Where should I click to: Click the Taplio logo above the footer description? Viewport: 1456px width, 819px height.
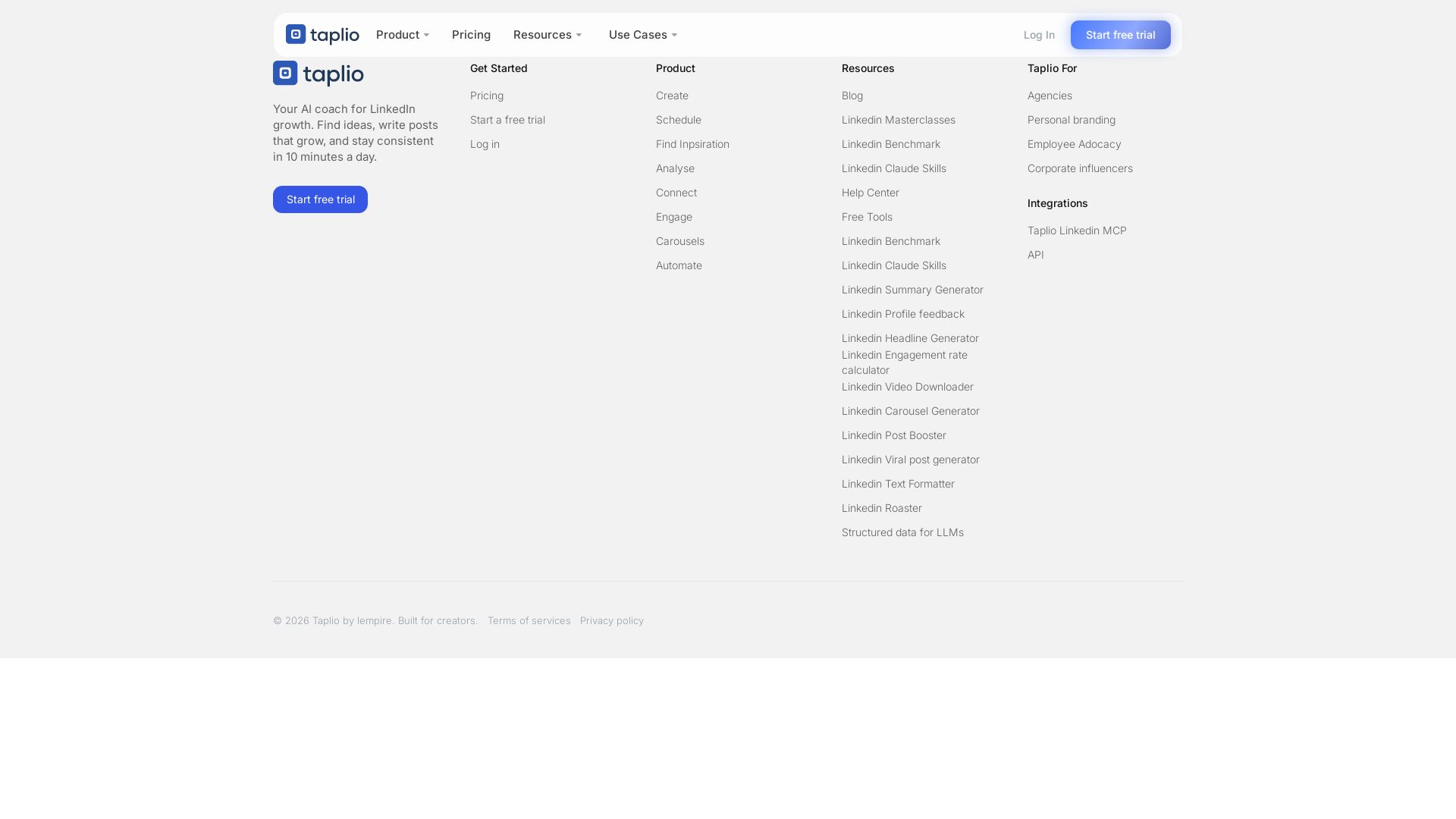[318, 74]
